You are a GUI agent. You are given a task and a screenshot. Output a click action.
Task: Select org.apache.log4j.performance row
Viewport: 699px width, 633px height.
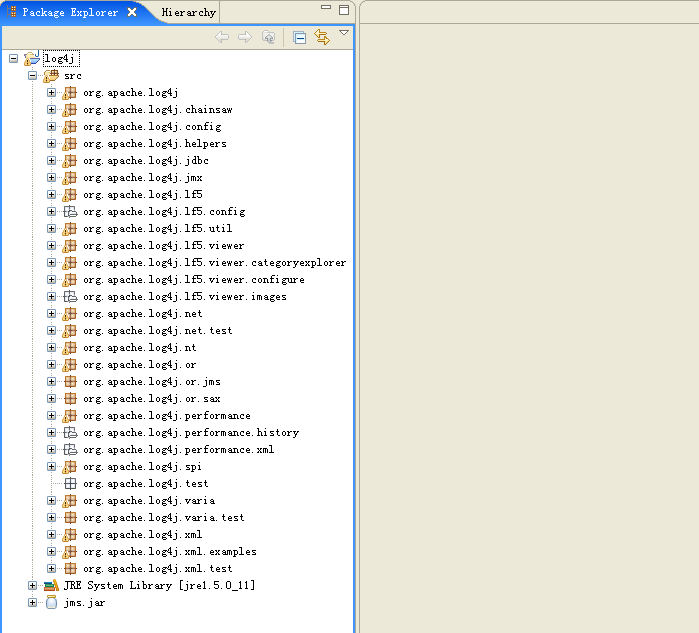pyautogui.click(x=167, y=416)
